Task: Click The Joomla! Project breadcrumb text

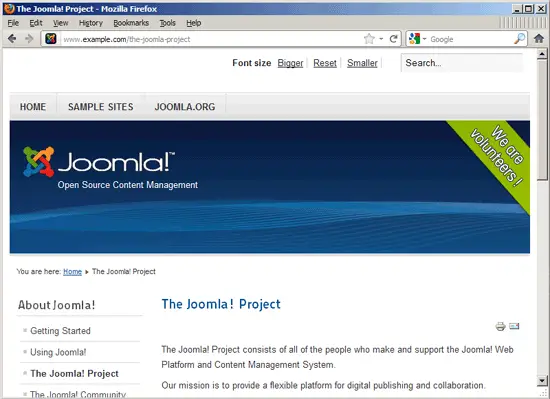Action: 124,271
